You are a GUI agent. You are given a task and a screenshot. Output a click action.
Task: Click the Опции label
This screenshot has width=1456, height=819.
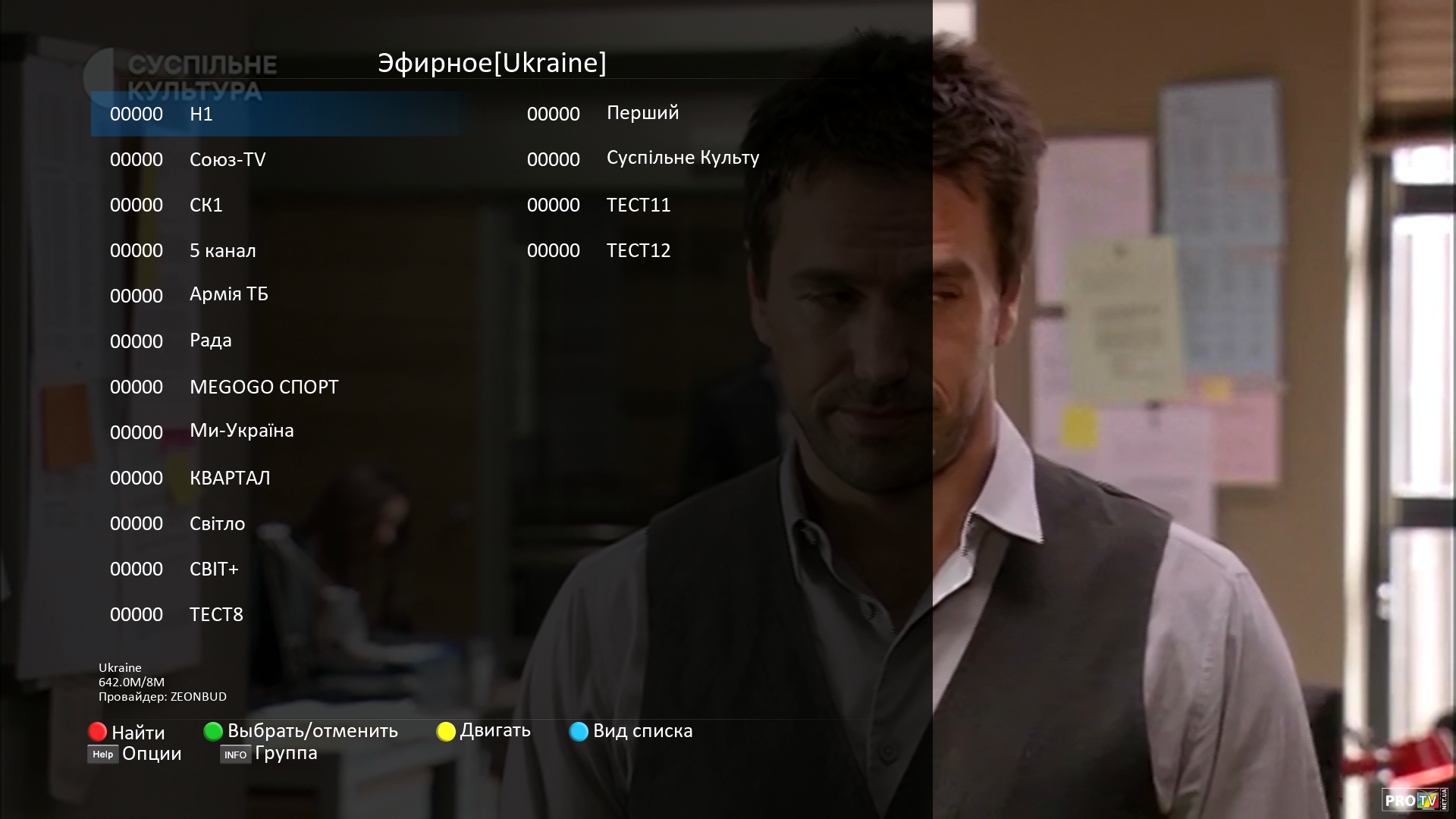[152, 753]
